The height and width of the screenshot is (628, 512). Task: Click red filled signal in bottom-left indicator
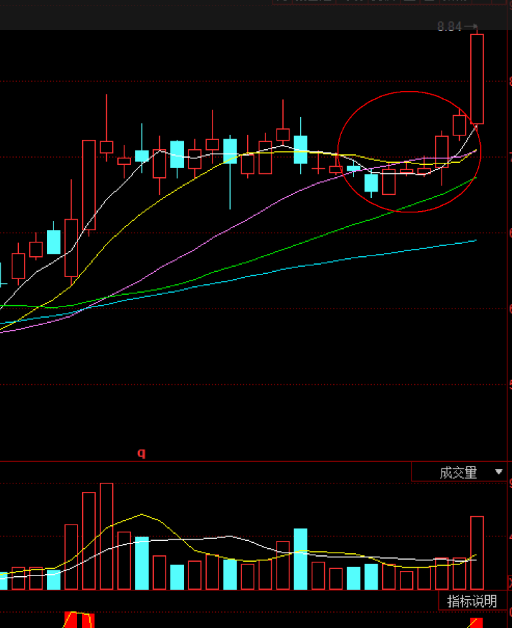click(x=79, y=620)
